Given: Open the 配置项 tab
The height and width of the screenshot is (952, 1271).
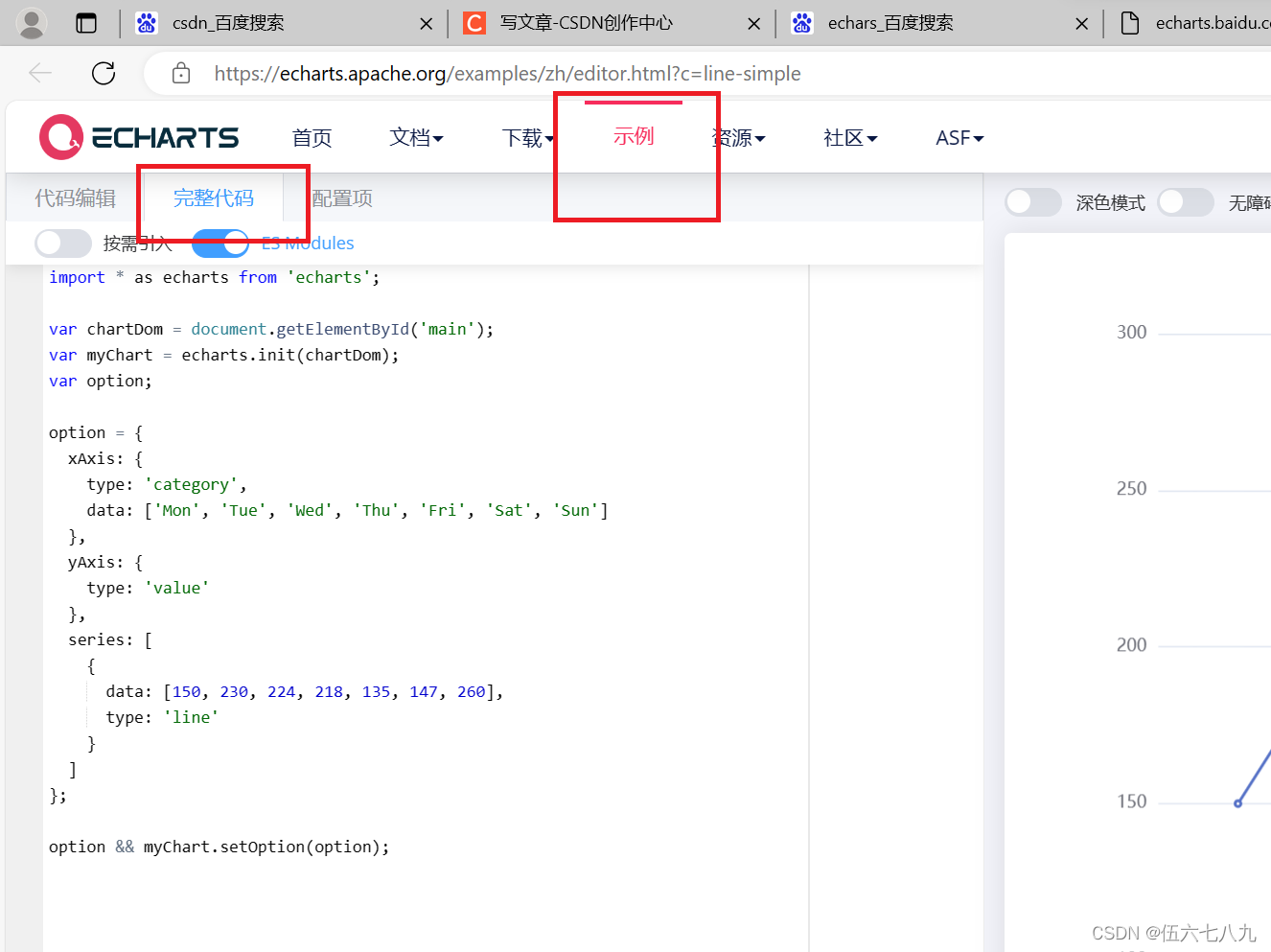Looking at the screenshot, I should pyautogui.click(x=341, y=197).
